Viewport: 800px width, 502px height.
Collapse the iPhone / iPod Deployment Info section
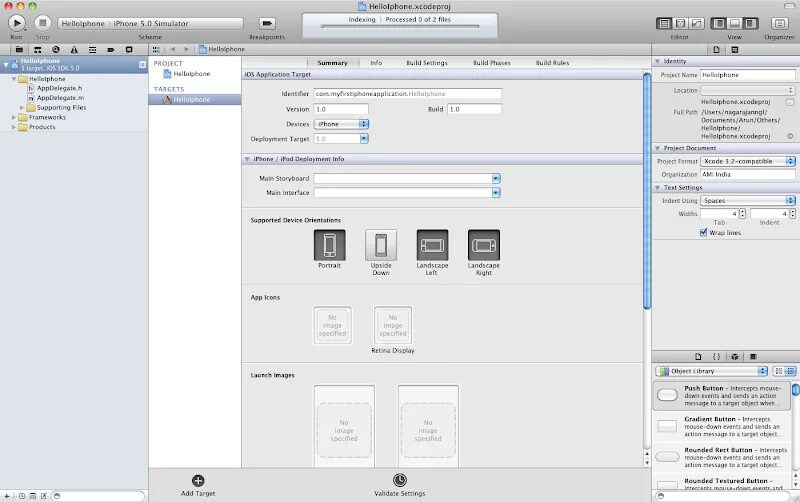[x=247, y=159]
